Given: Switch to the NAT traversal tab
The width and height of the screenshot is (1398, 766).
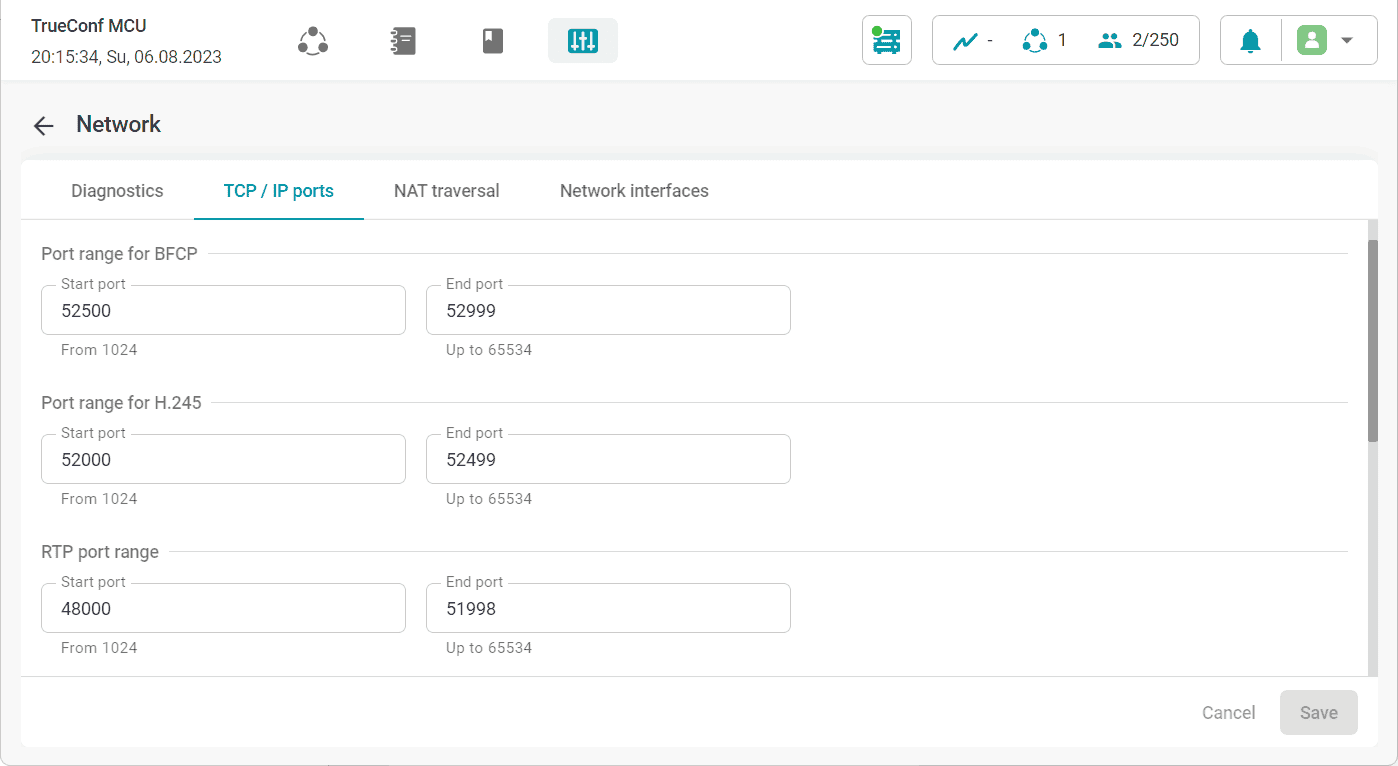Looking at the screenshot, I should 447,191.
